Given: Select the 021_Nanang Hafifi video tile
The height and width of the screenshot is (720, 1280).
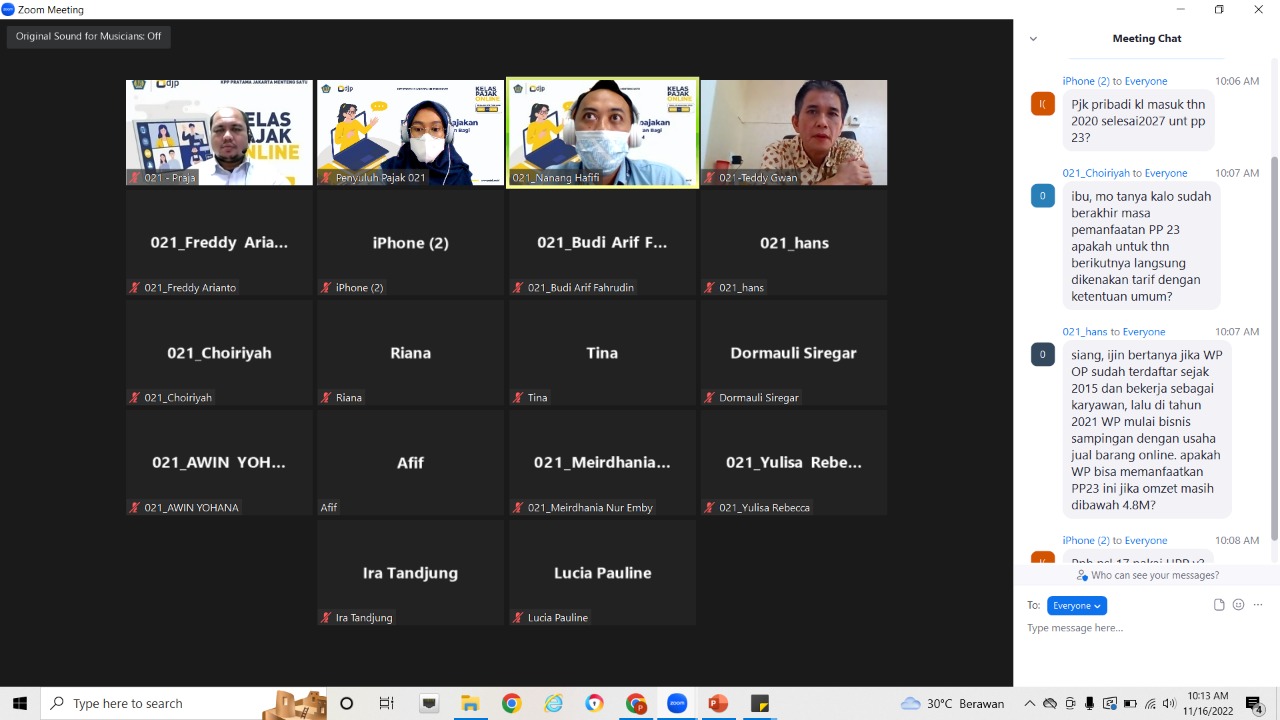Looking at the screenshot, I should (x=602, y=132).
